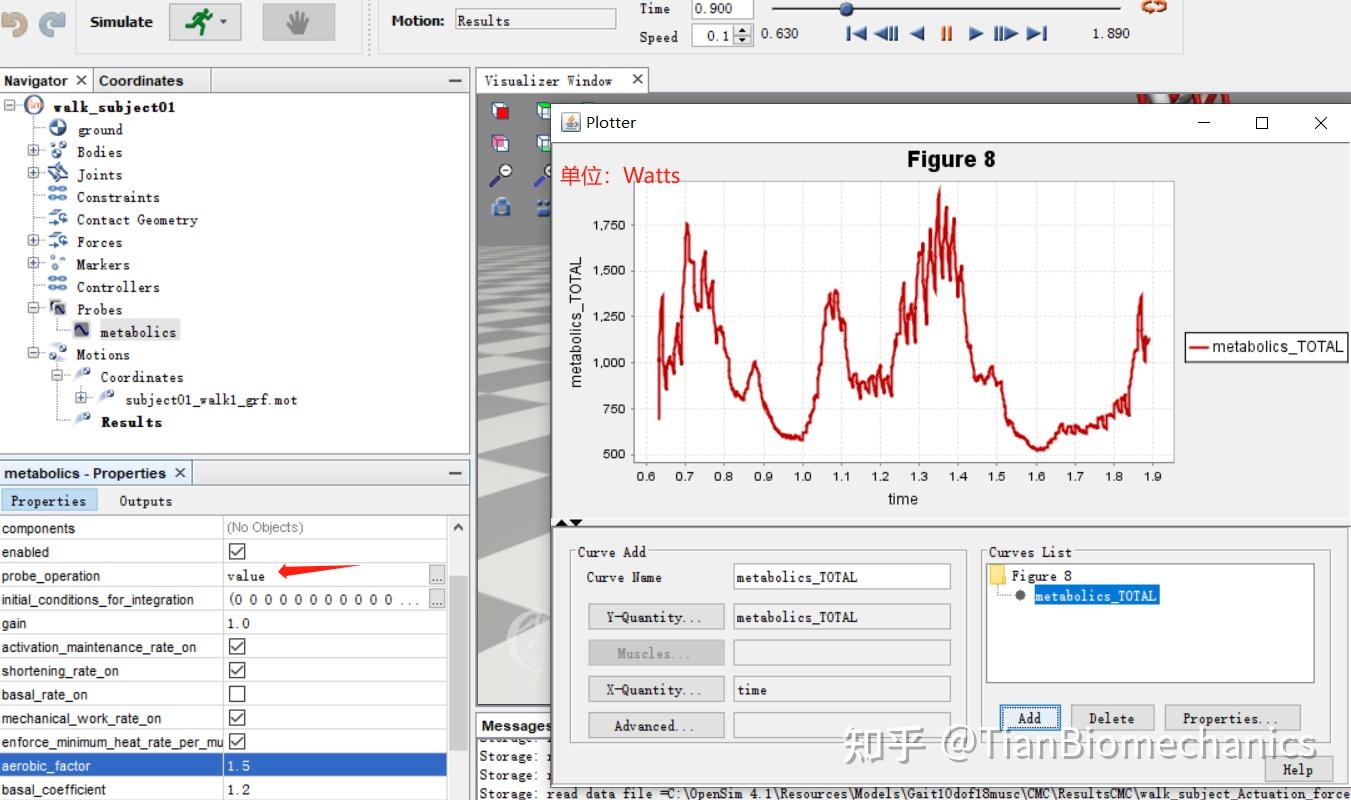This screenshot has height=800, width=1351.
Task: Click the play forward motion button
Action: pos(976,33)
